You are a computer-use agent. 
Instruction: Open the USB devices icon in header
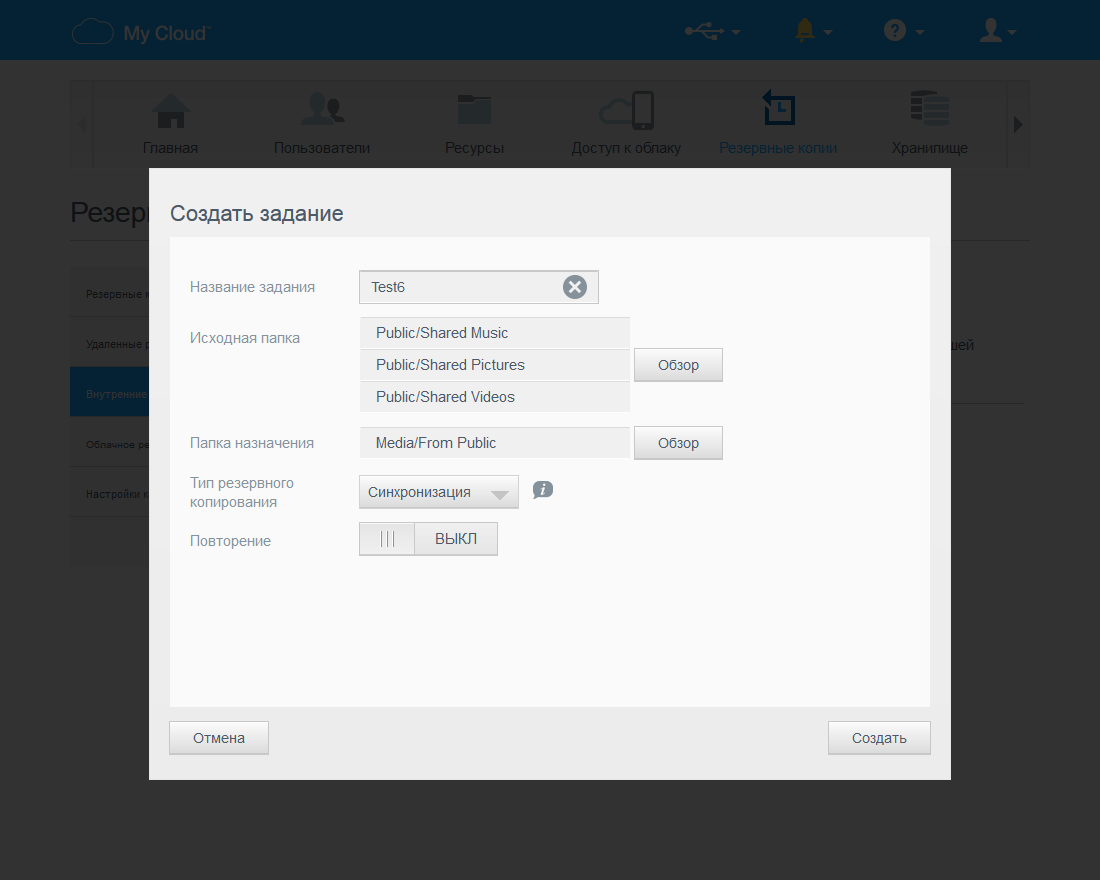704,30
